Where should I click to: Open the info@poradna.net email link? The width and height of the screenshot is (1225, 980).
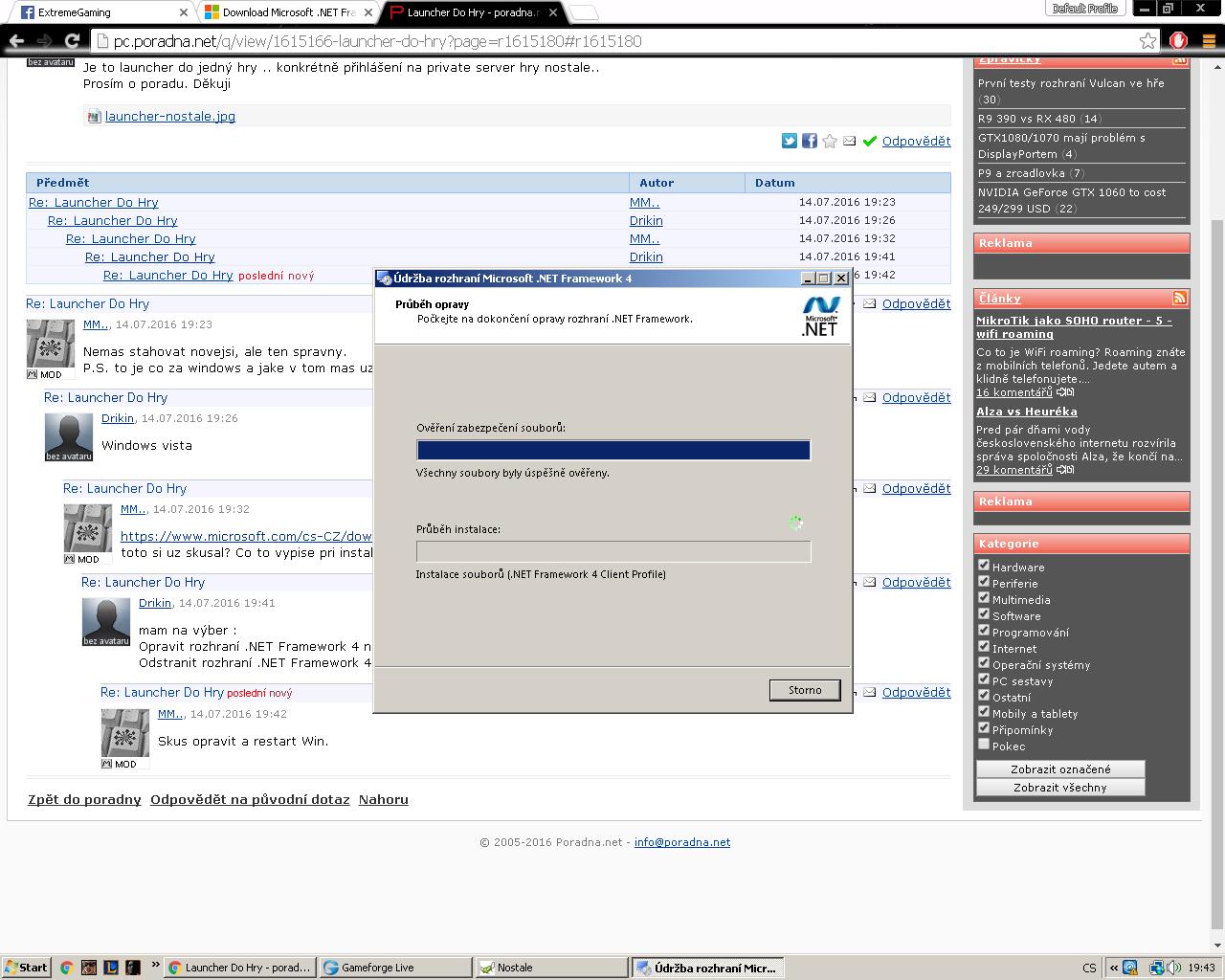tap(682, 842)
